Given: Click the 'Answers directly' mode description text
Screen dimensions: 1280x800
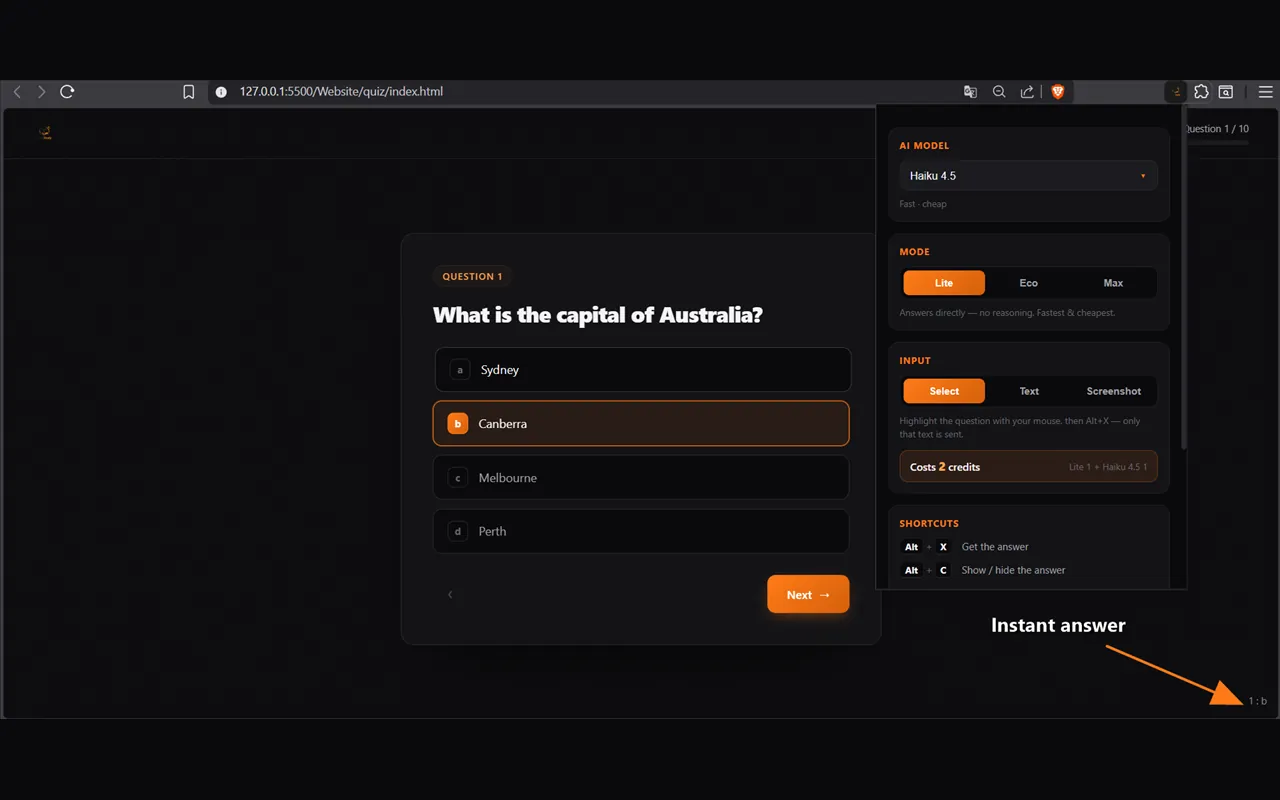Looking at the screenshot, I should (x=1007, y=313).
